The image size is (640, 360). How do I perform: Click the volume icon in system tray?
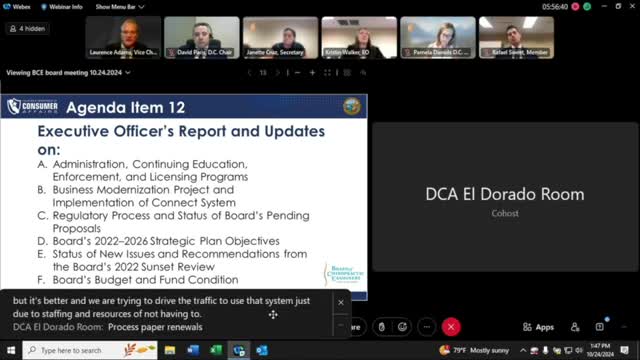579,350
